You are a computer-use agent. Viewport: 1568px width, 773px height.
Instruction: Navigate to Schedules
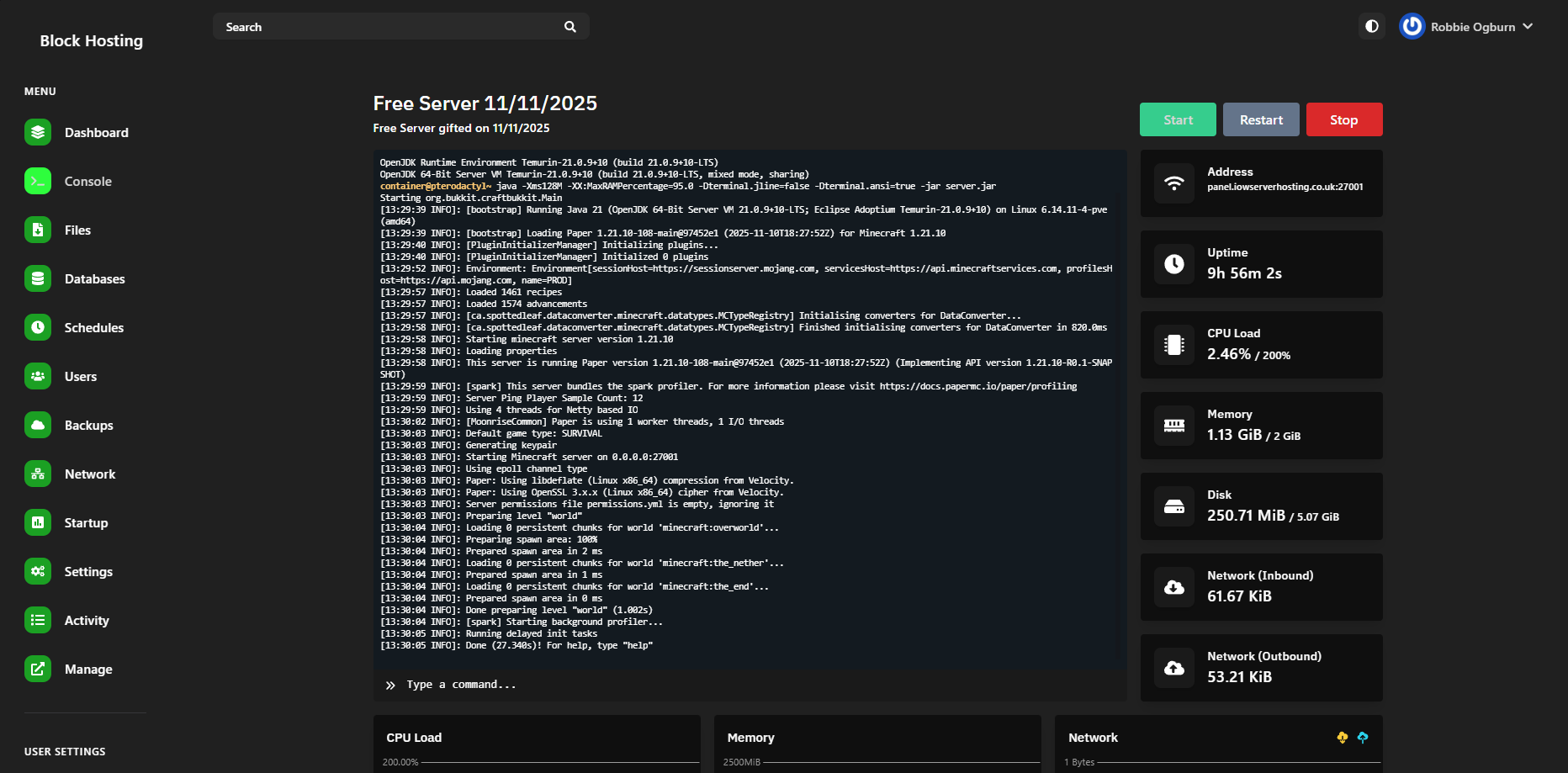pos(94,328)
